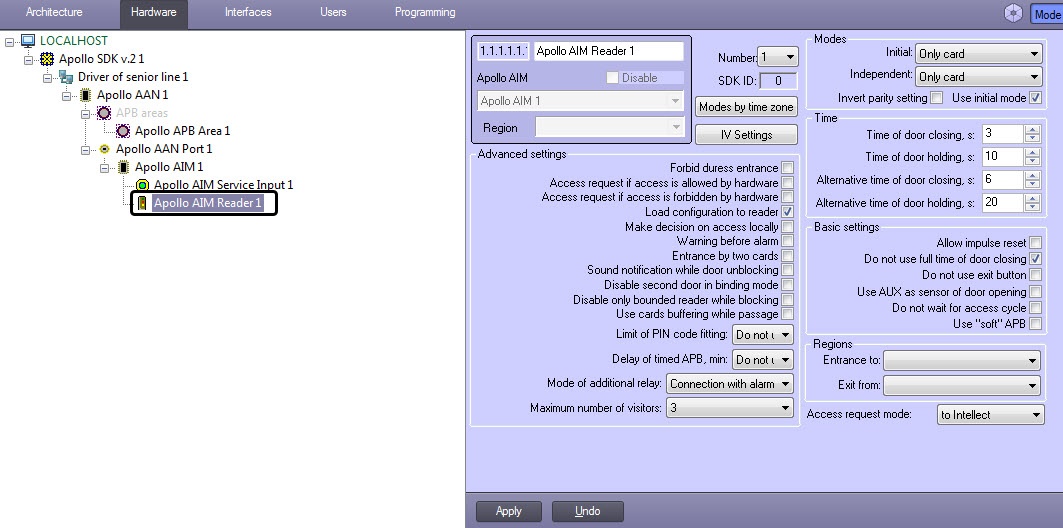Open the Initial mode dropdown
The width and height of the screenshot is (1063, 528).
(978, 54)
